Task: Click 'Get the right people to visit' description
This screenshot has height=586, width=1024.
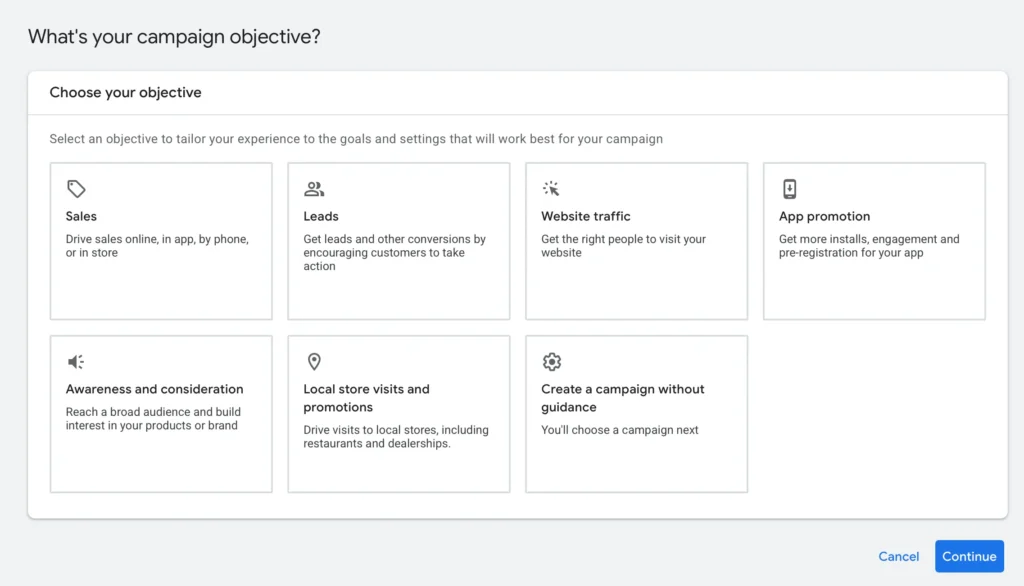Action: [x=623, y=246]
